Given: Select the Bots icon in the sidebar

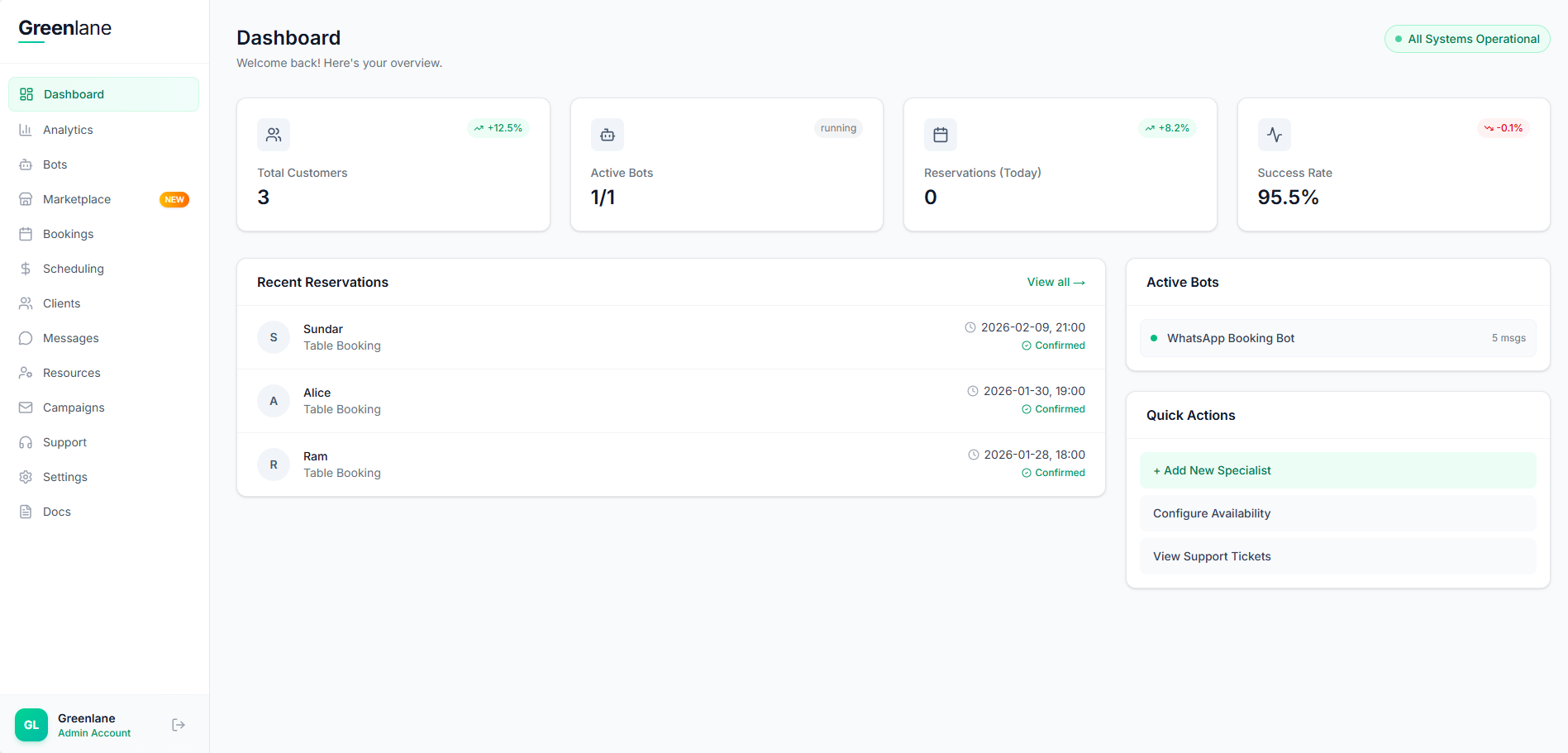Looking at the screenshot, I should point(26,164).
